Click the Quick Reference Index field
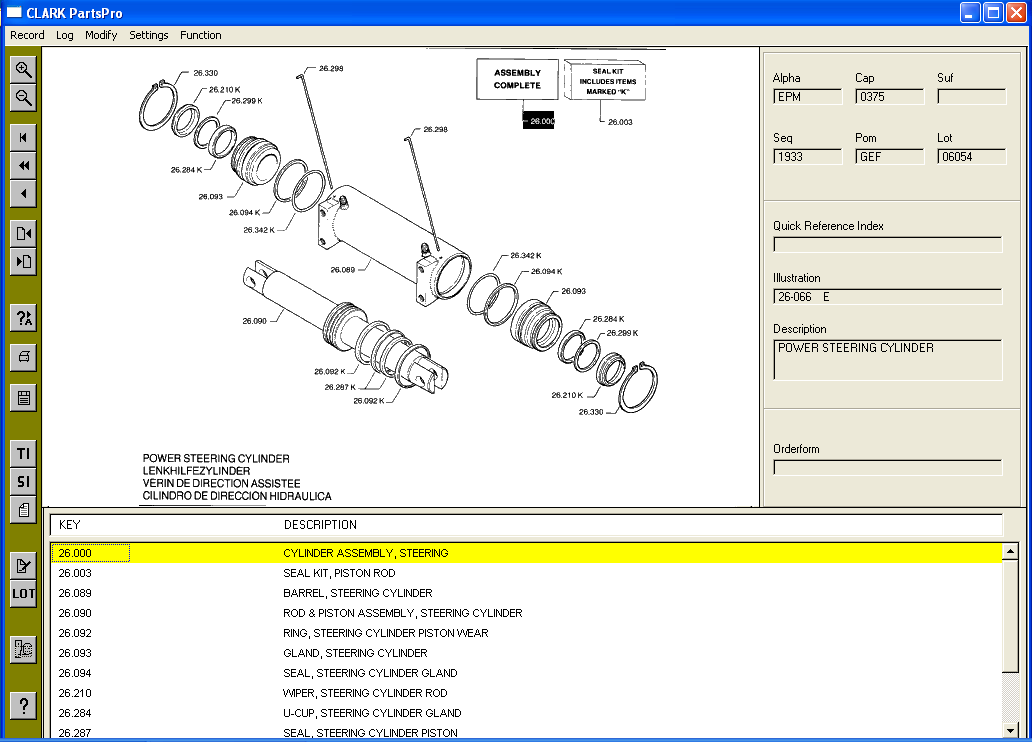The width and height of the screenshot is (1032, 742). pos(888,245)
